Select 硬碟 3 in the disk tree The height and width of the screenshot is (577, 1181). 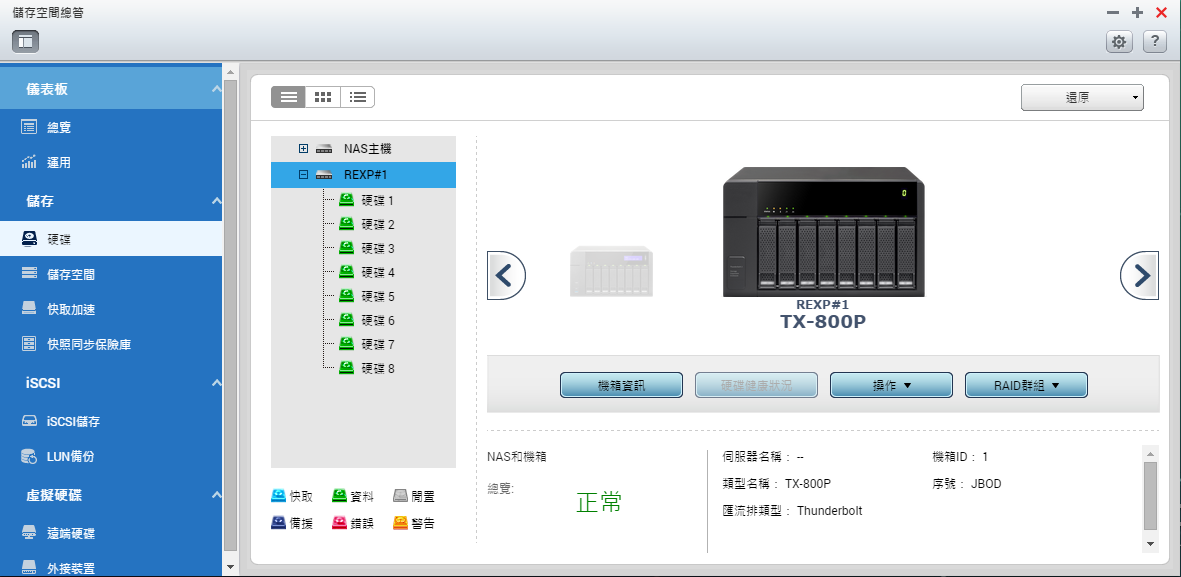[377, 248]
